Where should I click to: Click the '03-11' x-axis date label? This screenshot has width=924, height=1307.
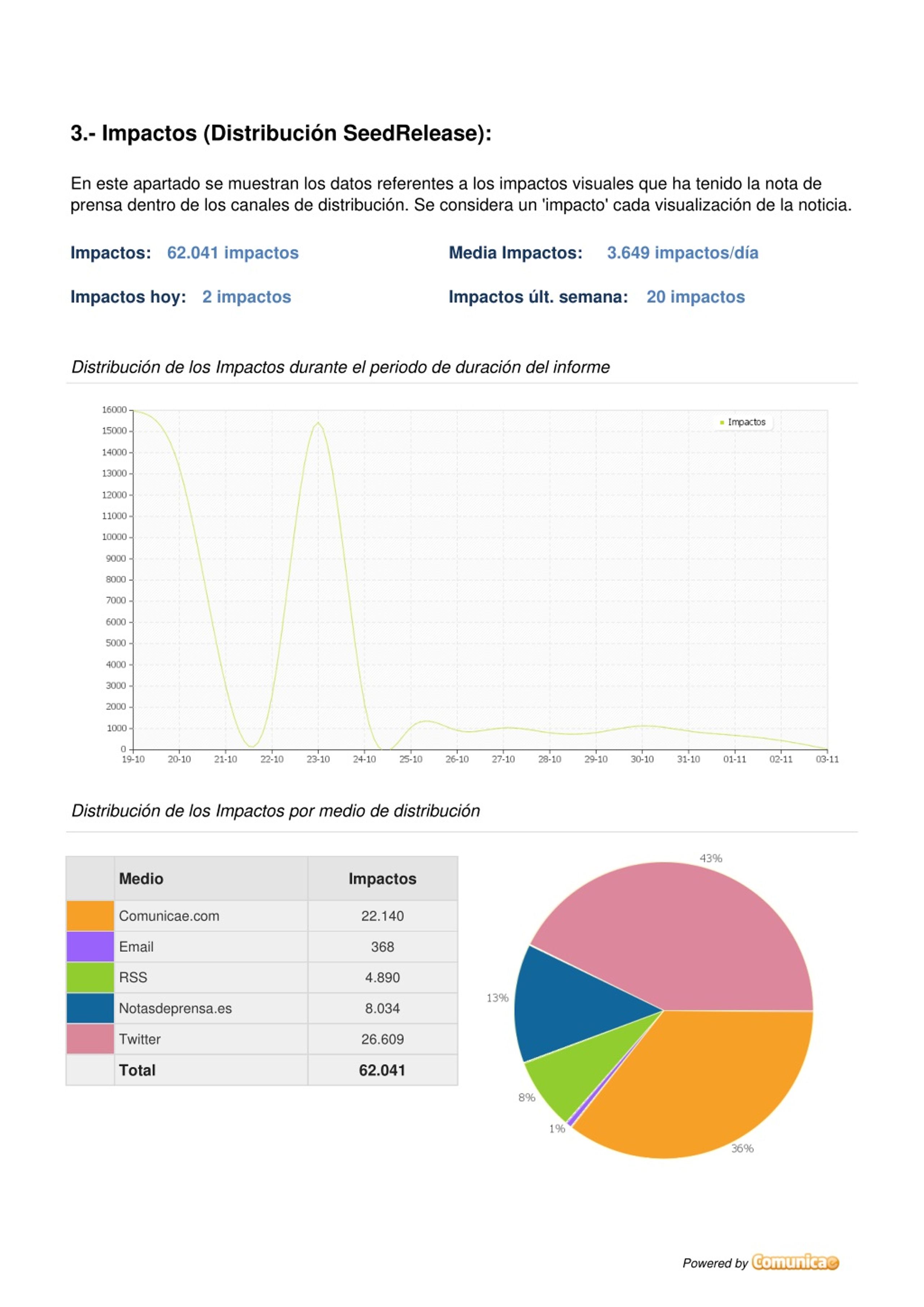click(827, 759)
